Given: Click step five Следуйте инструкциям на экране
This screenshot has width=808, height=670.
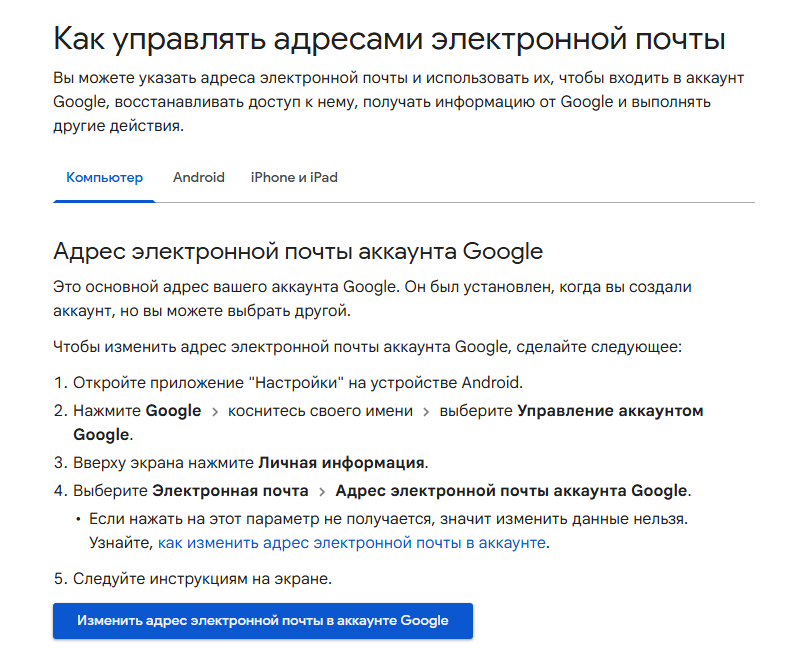Looking at the screenshot, I should click(201, 579).
